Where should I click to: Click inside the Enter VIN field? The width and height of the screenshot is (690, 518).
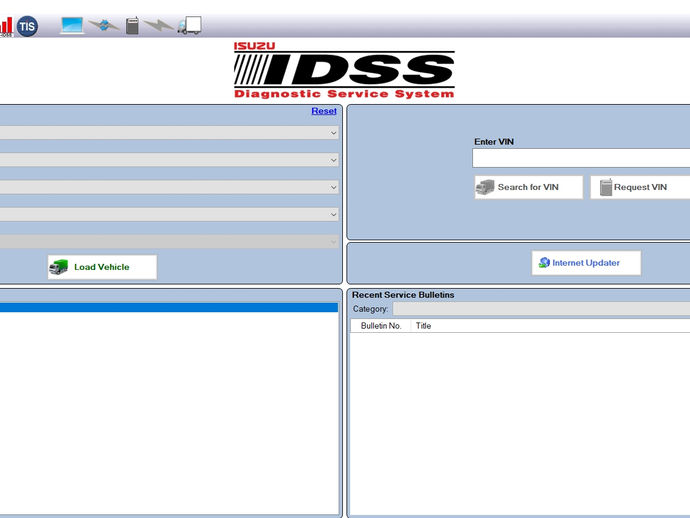pyautogui.click(x=581, y=158)
